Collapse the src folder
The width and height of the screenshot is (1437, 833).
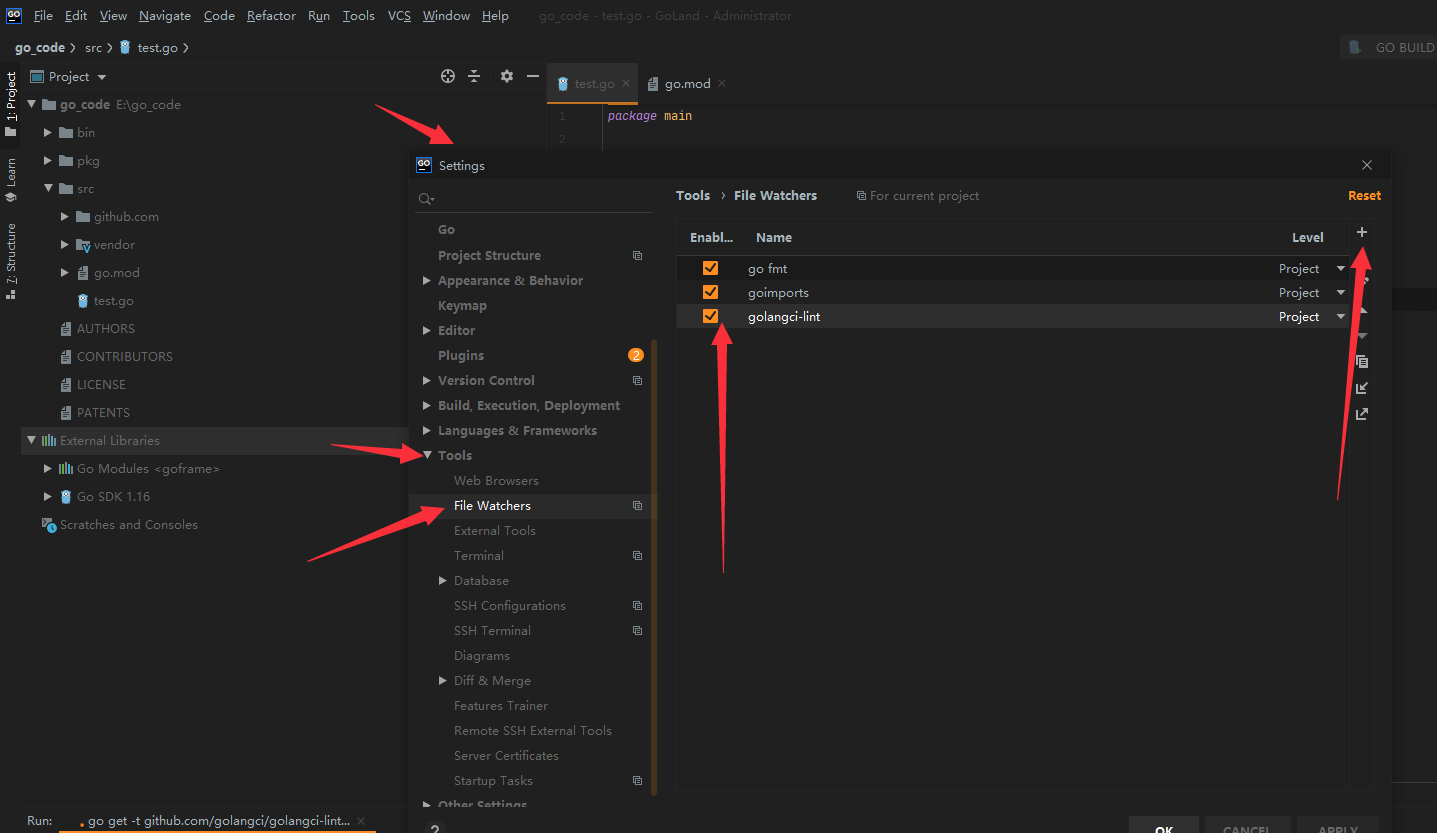click(48, 188)
